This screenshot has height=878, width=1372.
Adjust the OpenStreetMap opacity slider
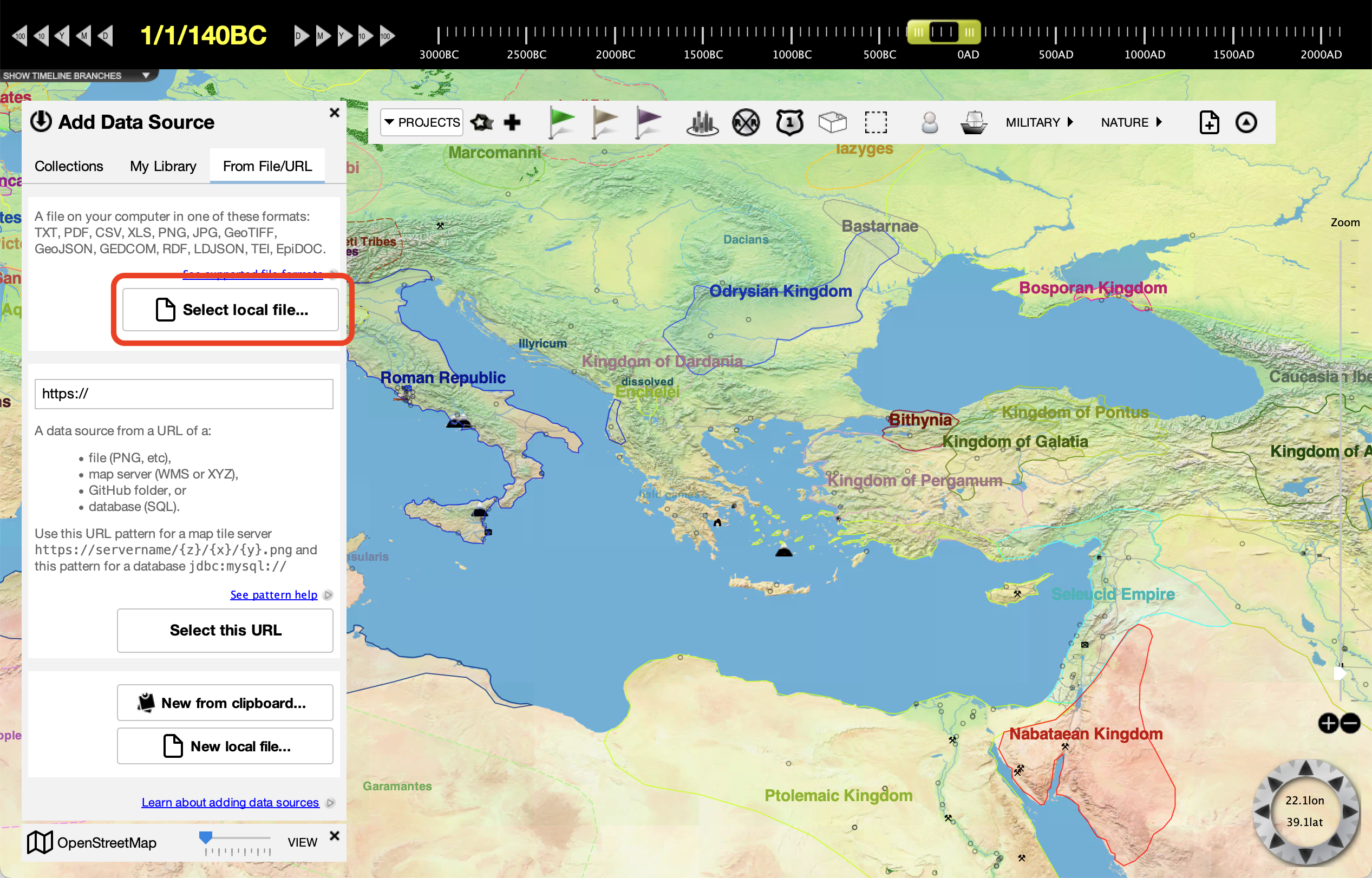pyautogui.click(x=206, y=837)
